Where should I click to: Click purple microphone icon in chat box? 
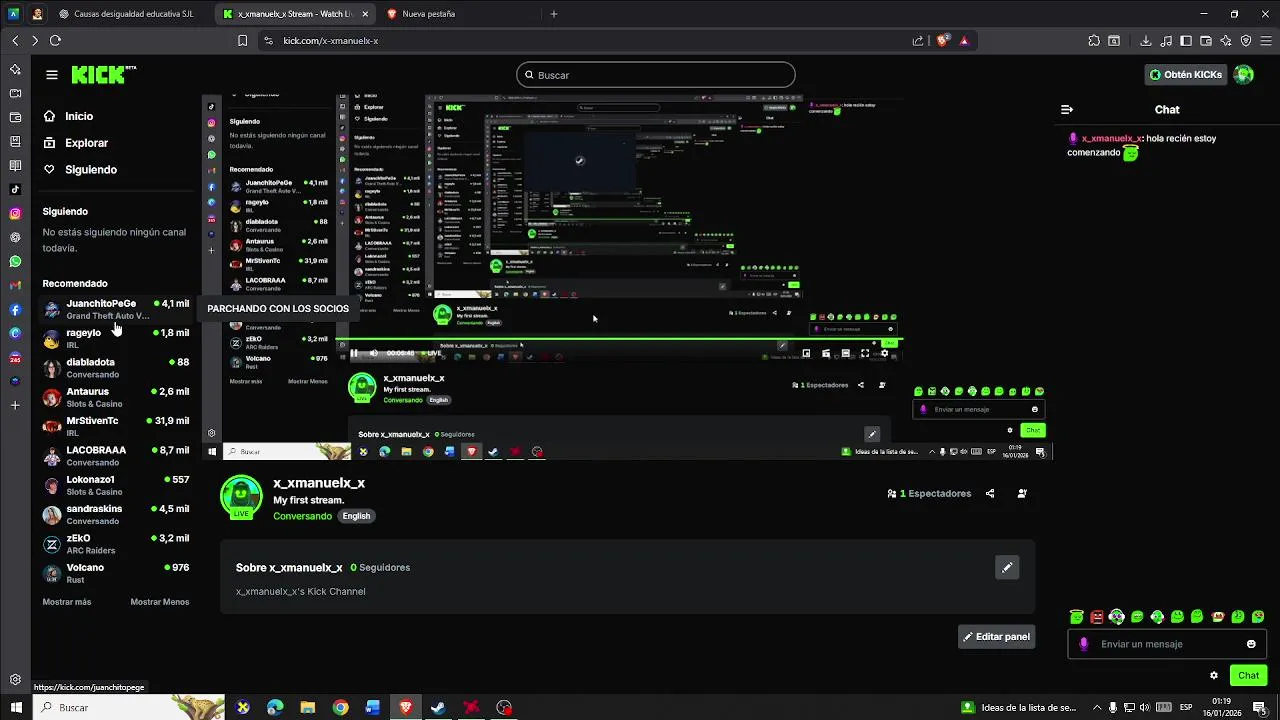[x=1083, y=644]
